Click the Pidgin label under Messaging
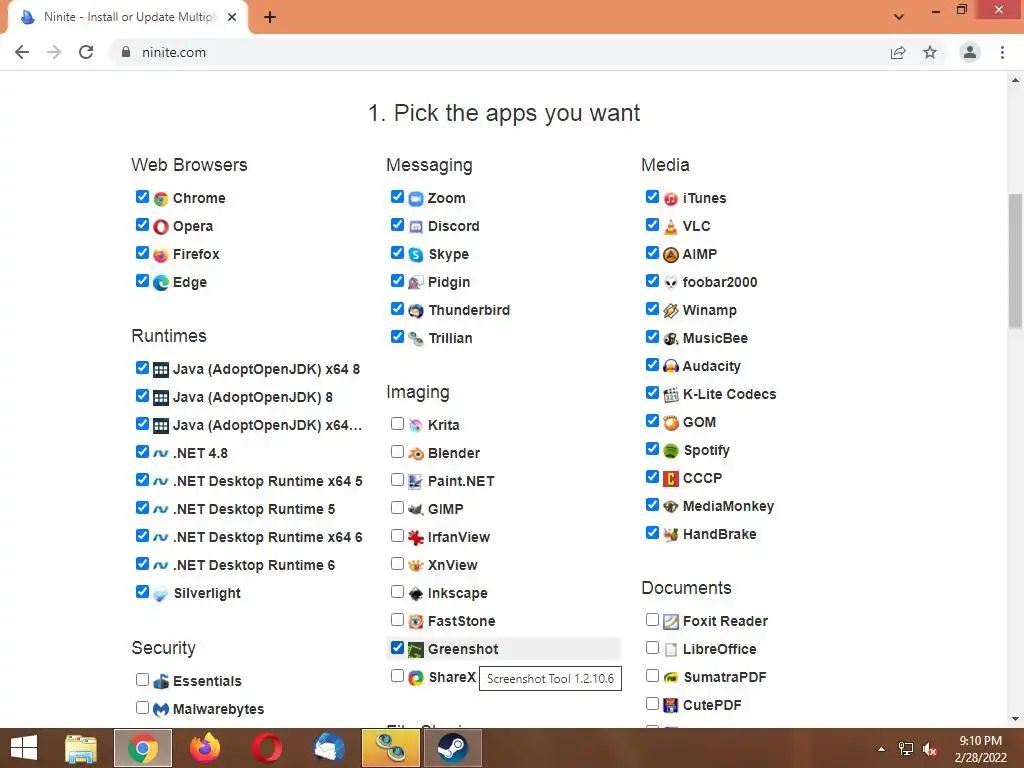Viewport: 1024px width, 768px height. [449, 282]
